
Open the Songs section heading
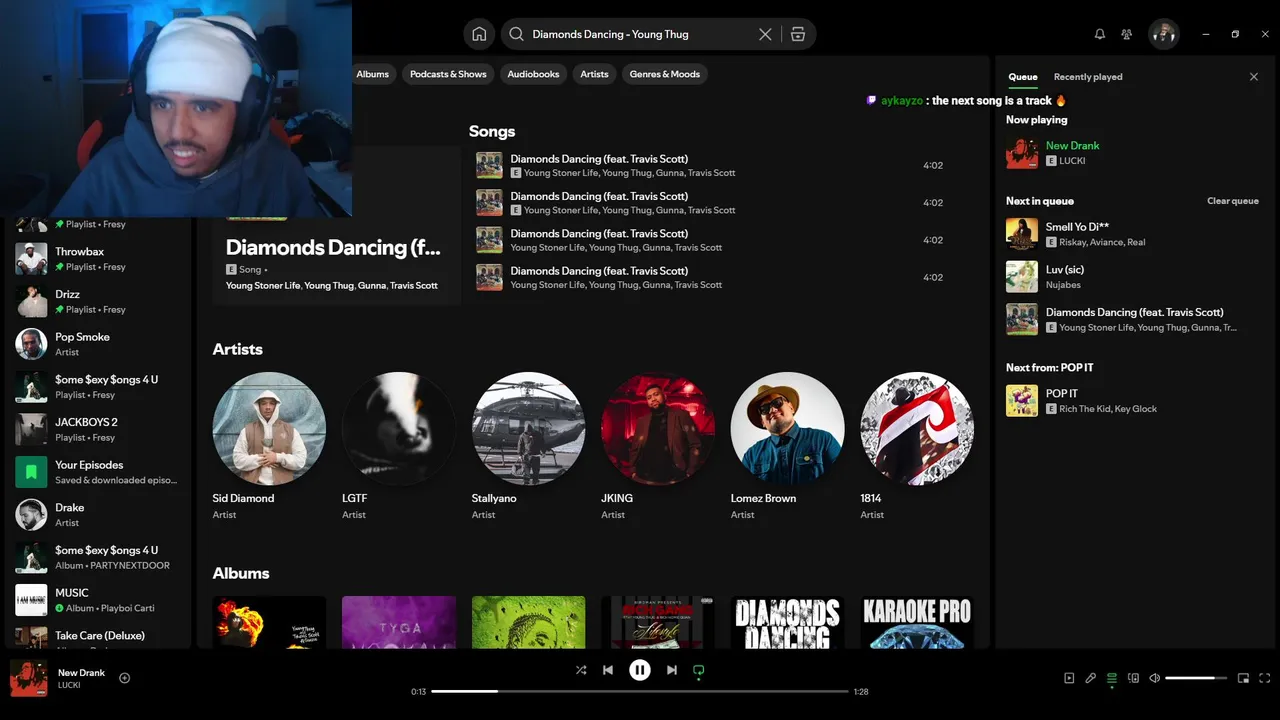[x=492, y=131]
